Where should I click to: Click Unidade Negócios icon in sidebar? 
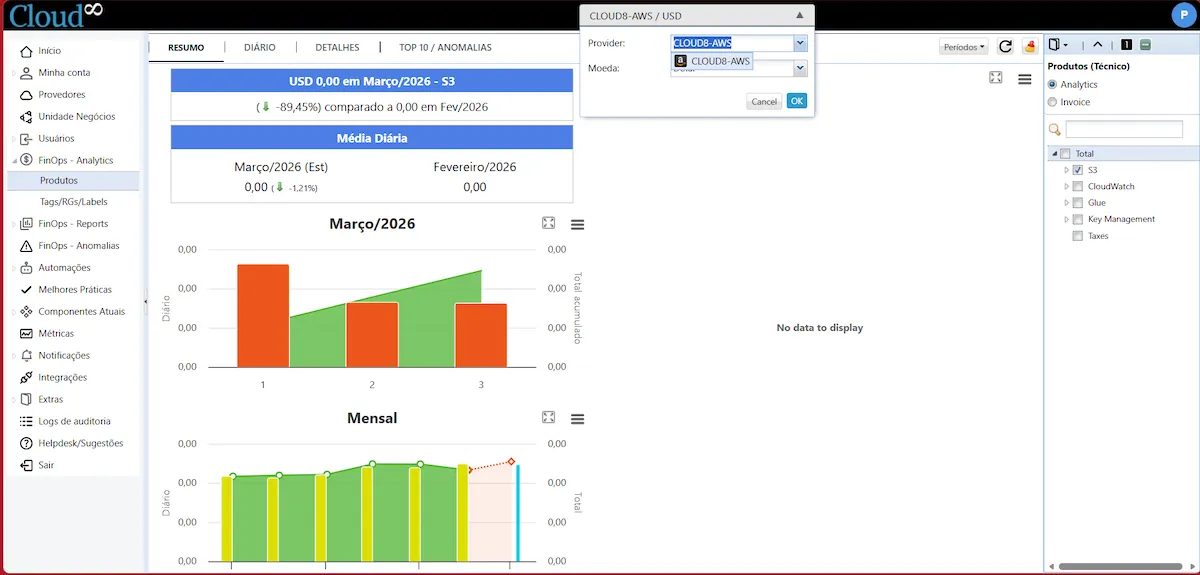(26, 117)
